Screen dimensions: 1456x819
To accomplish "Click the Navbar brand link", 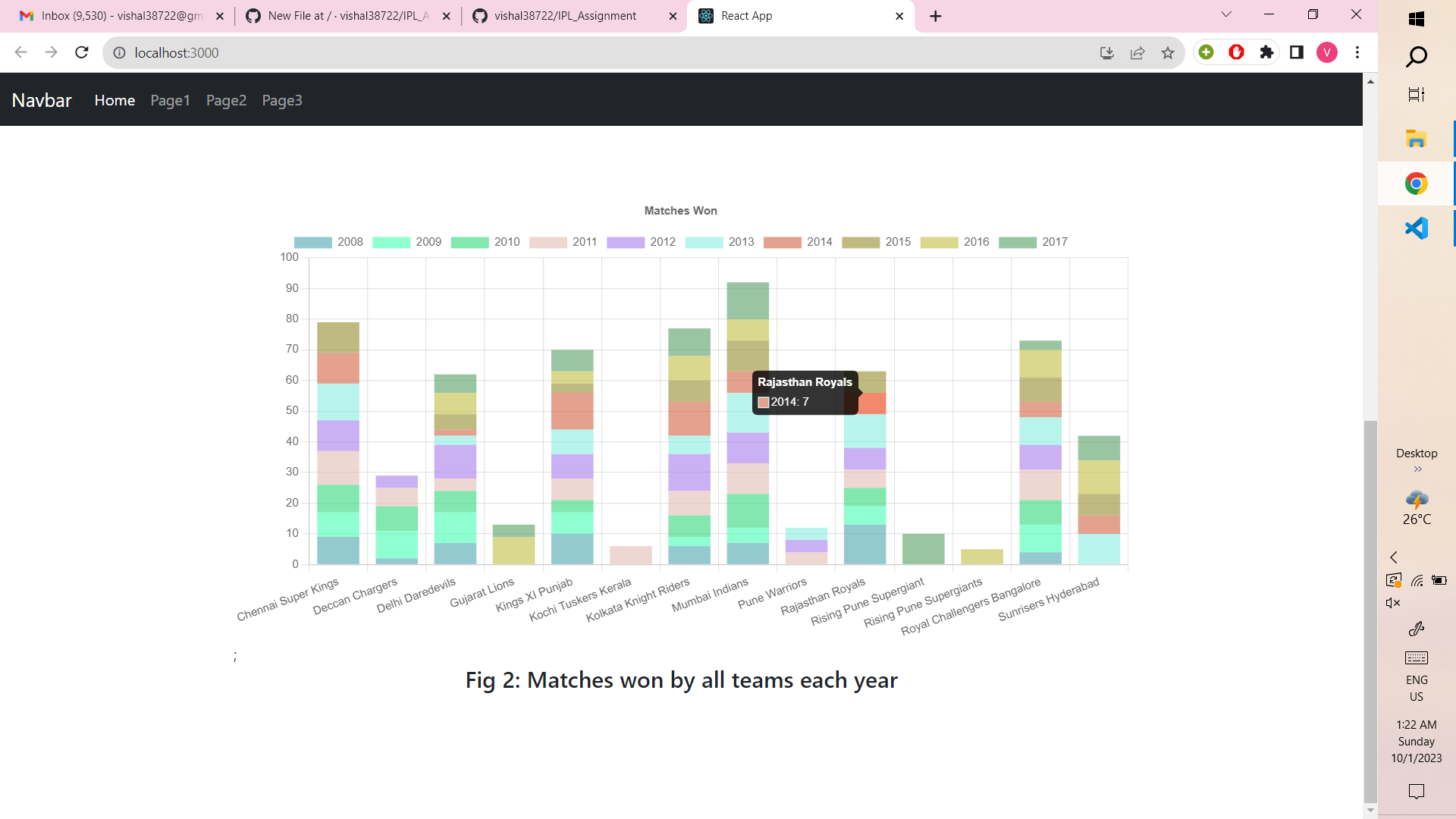I will click(42, 100).
